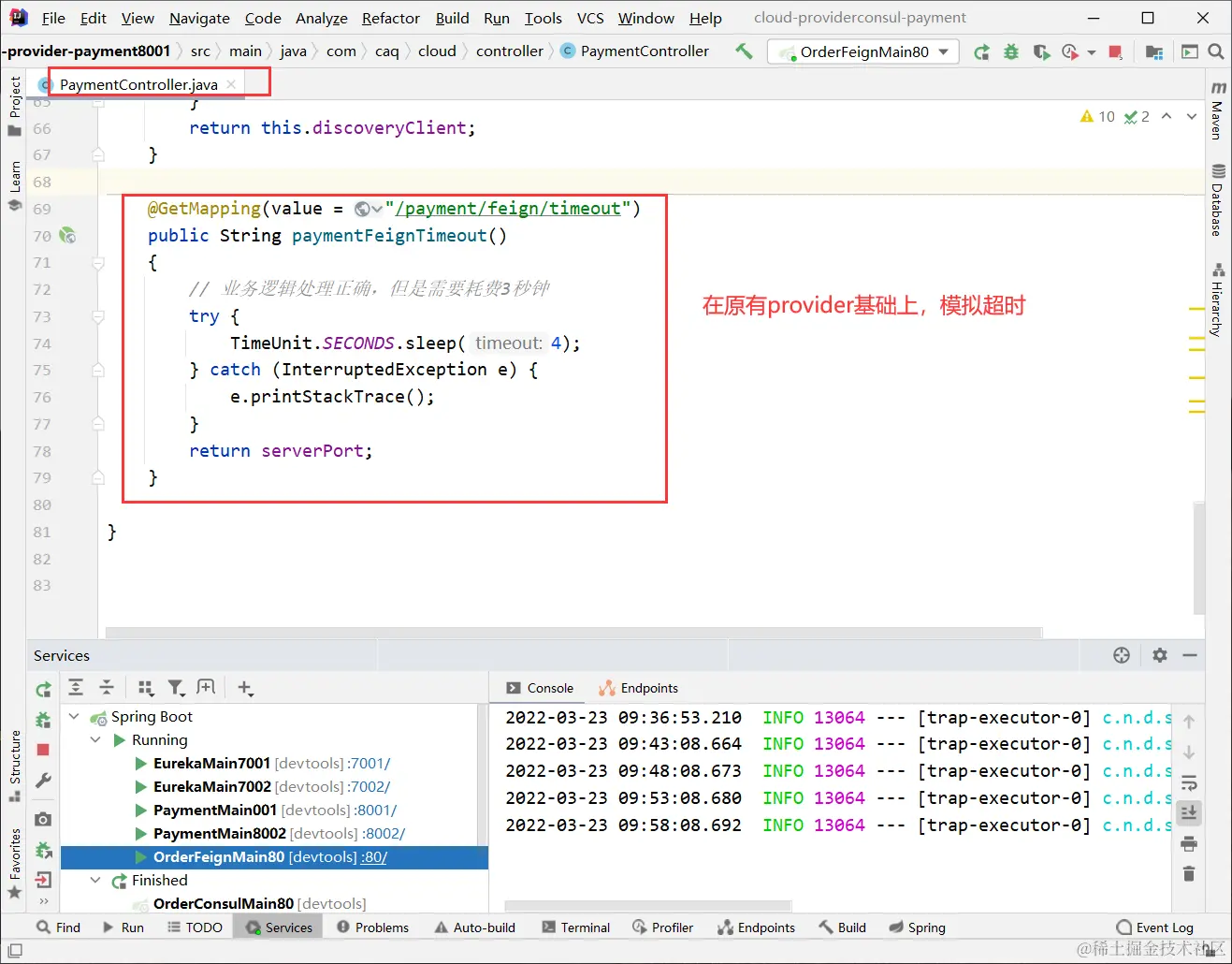The width and height of the screenshot is (1232, 964).
Task: Click Add Service plus icon
Action: [x=245, y=688]
